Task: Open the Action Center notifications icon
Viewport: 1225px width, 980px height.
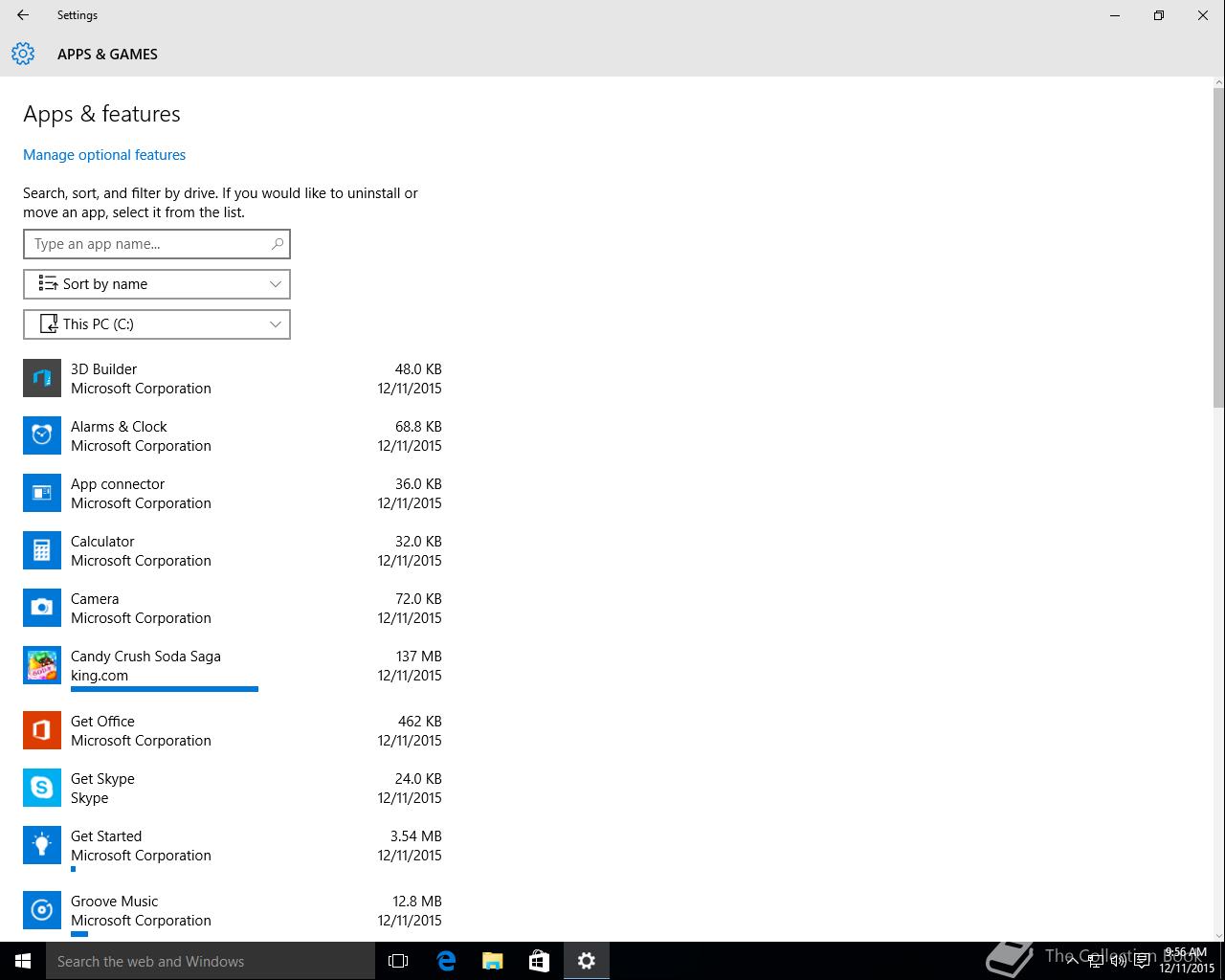Action: click(1143, 961)
